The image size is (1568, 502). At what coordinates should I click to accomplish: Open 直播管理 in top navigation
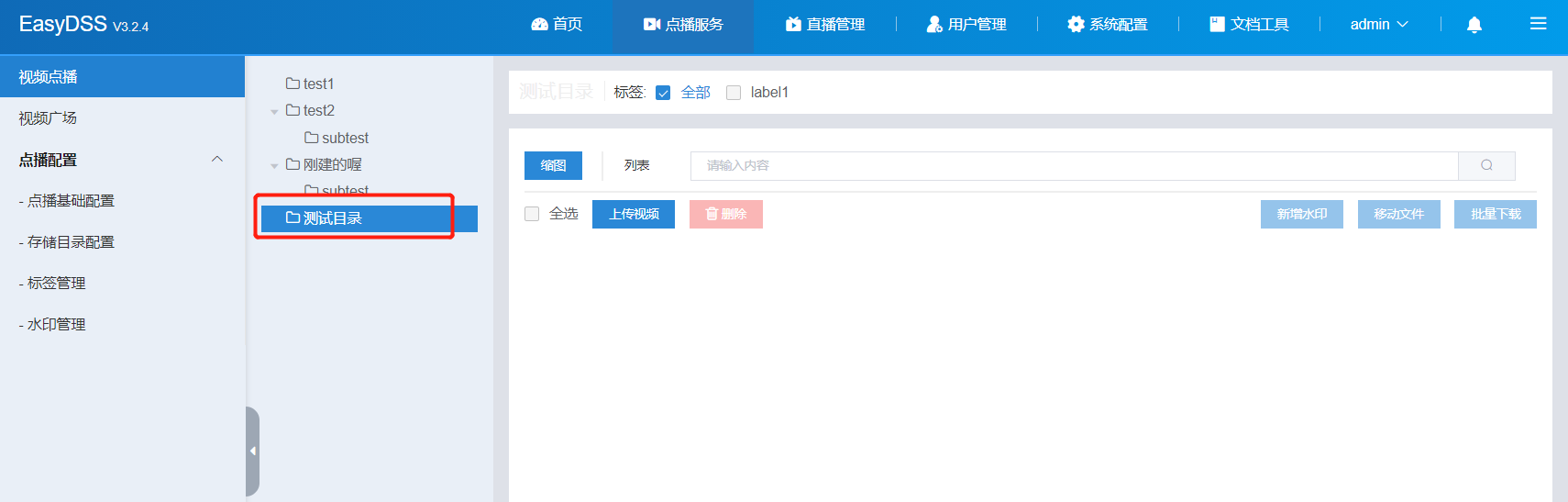(825, 25)
